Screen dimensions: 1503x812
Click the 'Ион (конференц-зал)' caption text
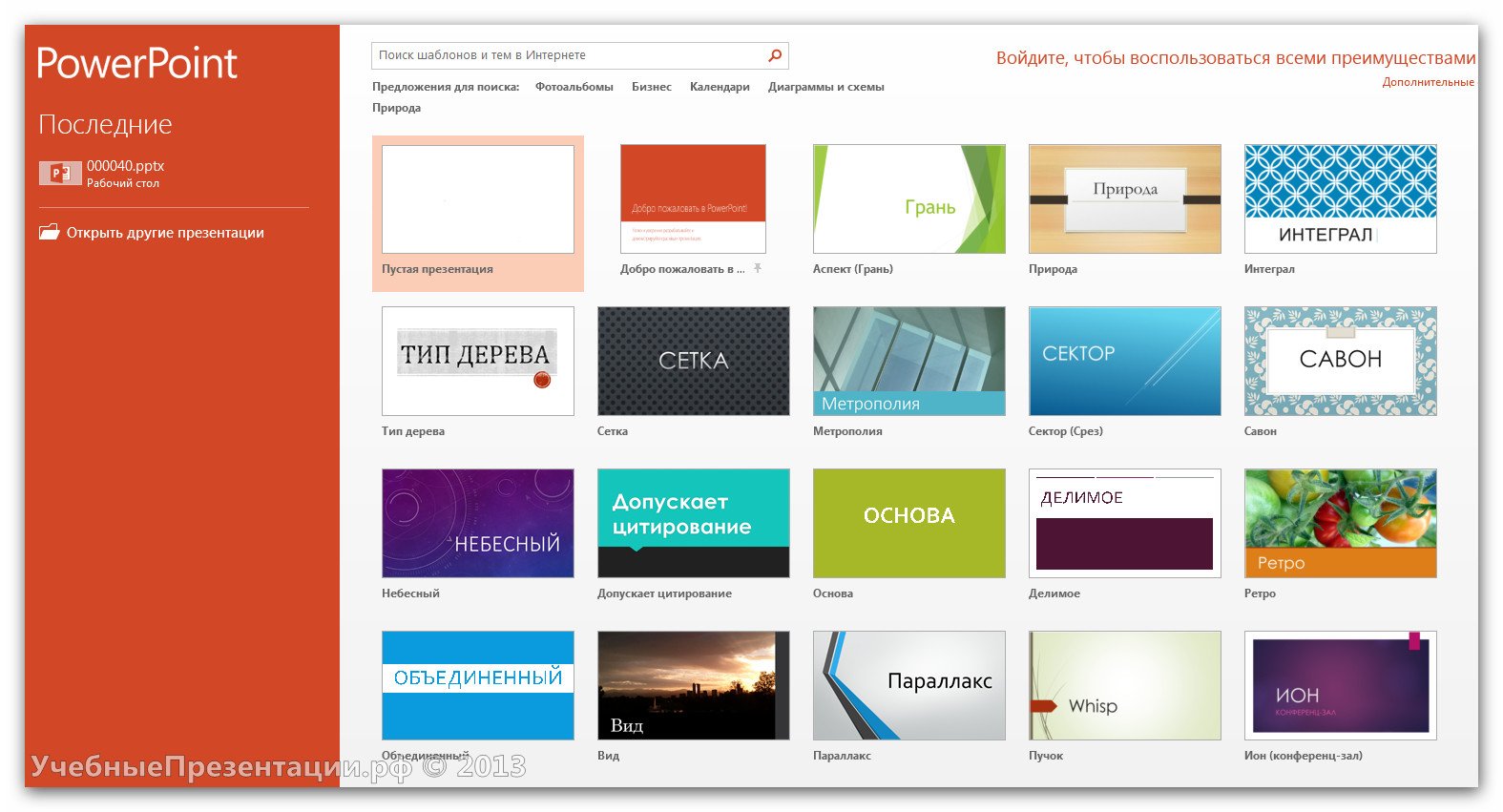[1304, 756]
